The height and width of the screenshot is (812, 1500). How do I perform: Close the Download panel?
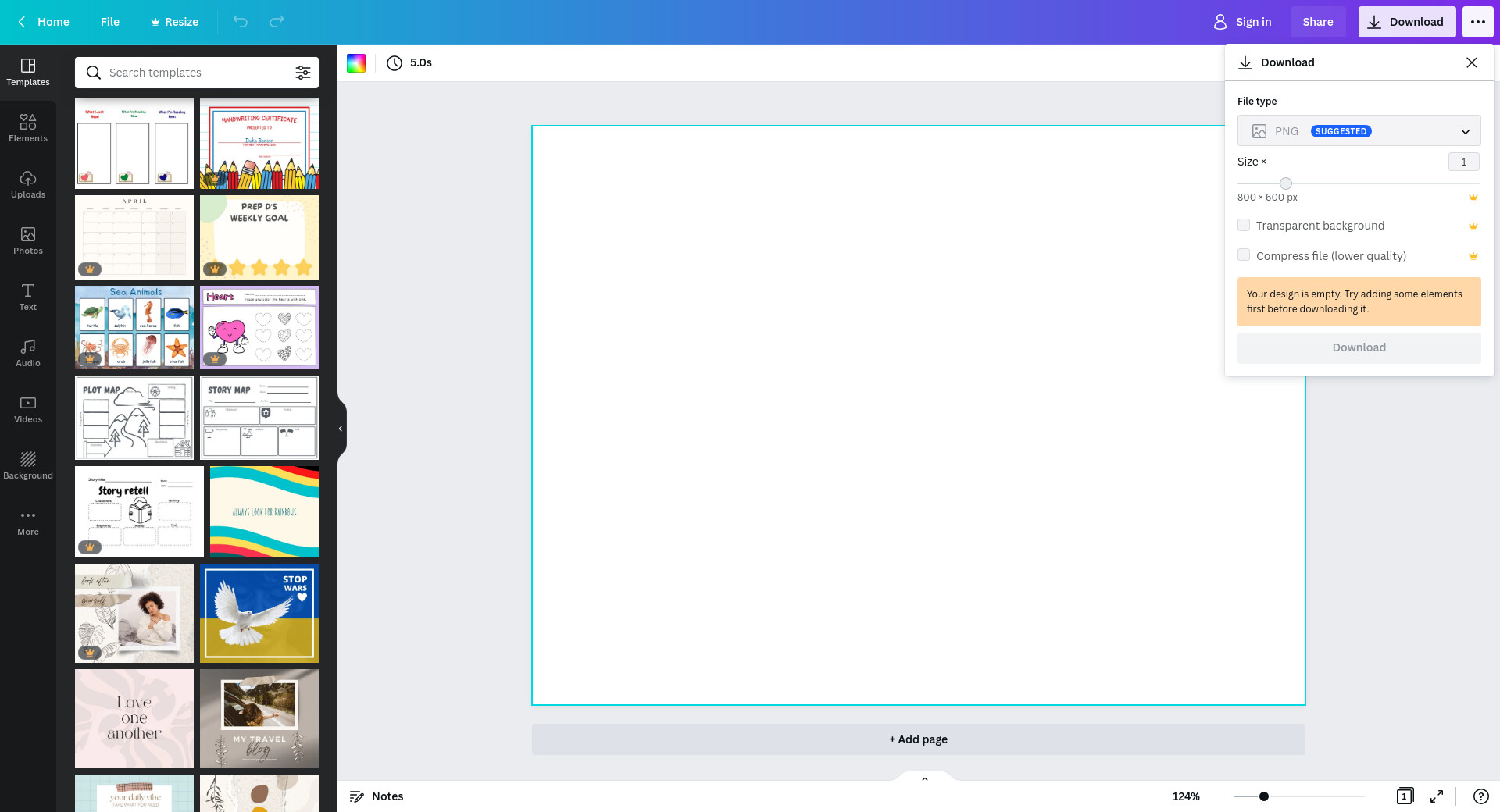tap(1472, 62)
